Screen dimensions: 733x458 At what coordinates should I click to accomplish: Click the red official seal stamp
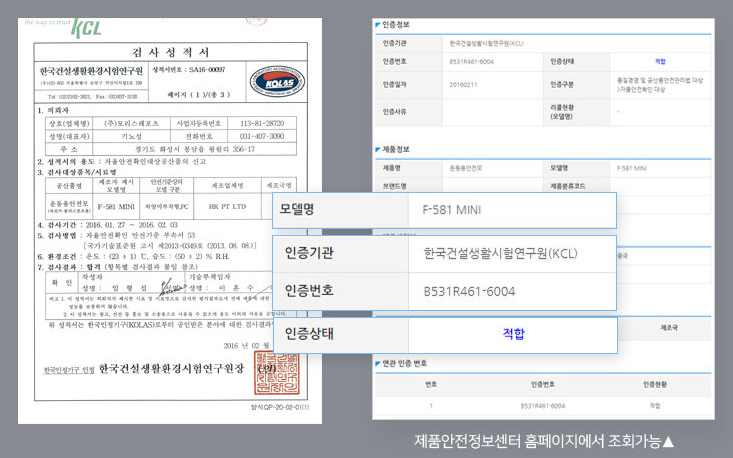pyautogui.click(x=277, y=373)
